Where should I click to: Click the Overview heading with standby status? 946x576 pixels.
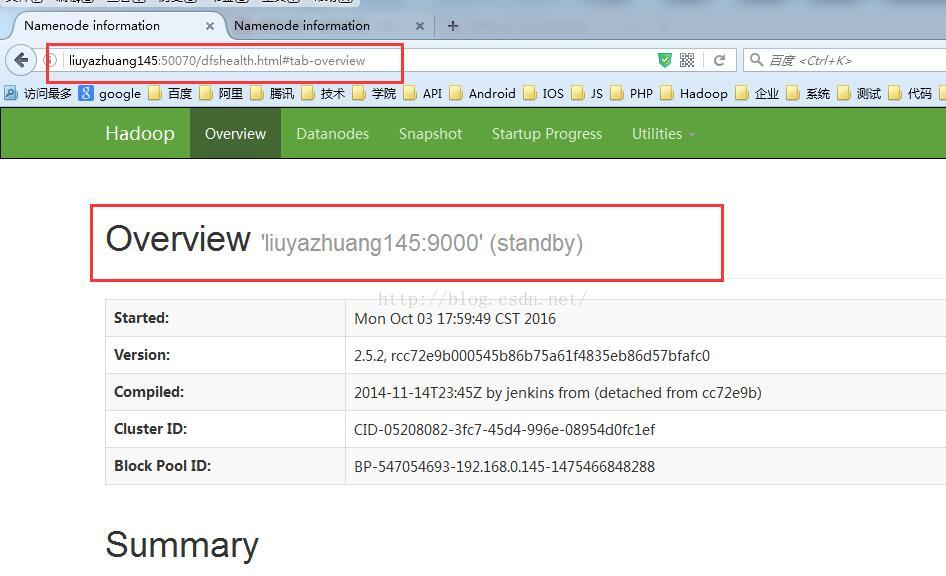[344, 239]
